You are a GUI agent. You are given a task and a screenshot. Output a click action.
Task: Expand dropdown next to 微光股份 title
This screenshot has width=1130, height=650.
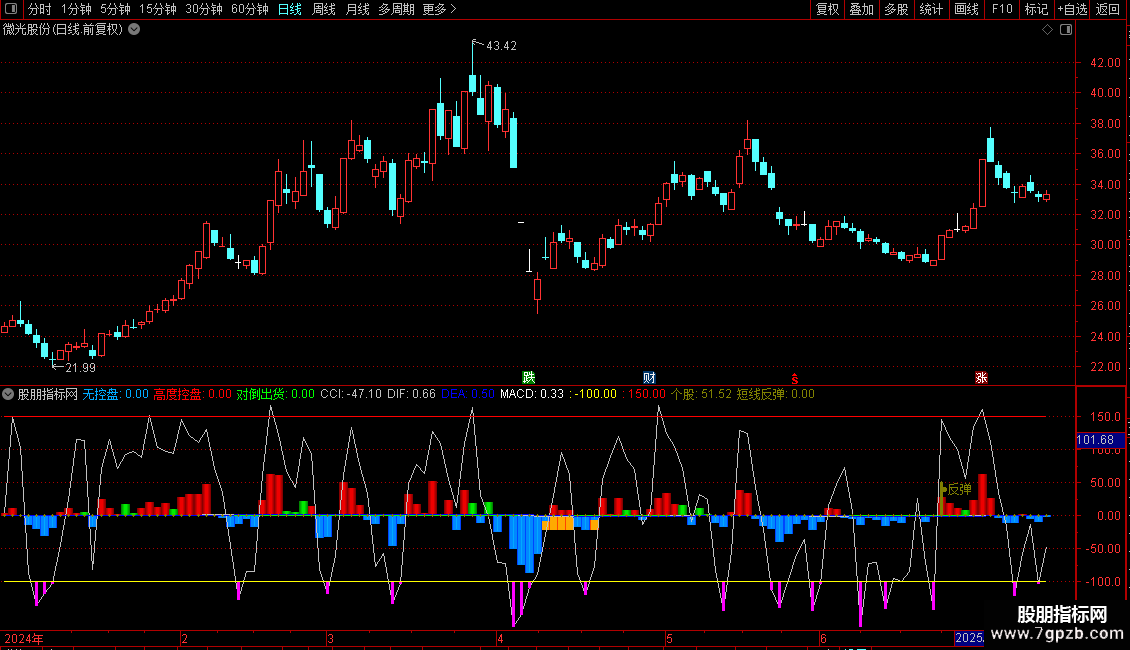134,29
